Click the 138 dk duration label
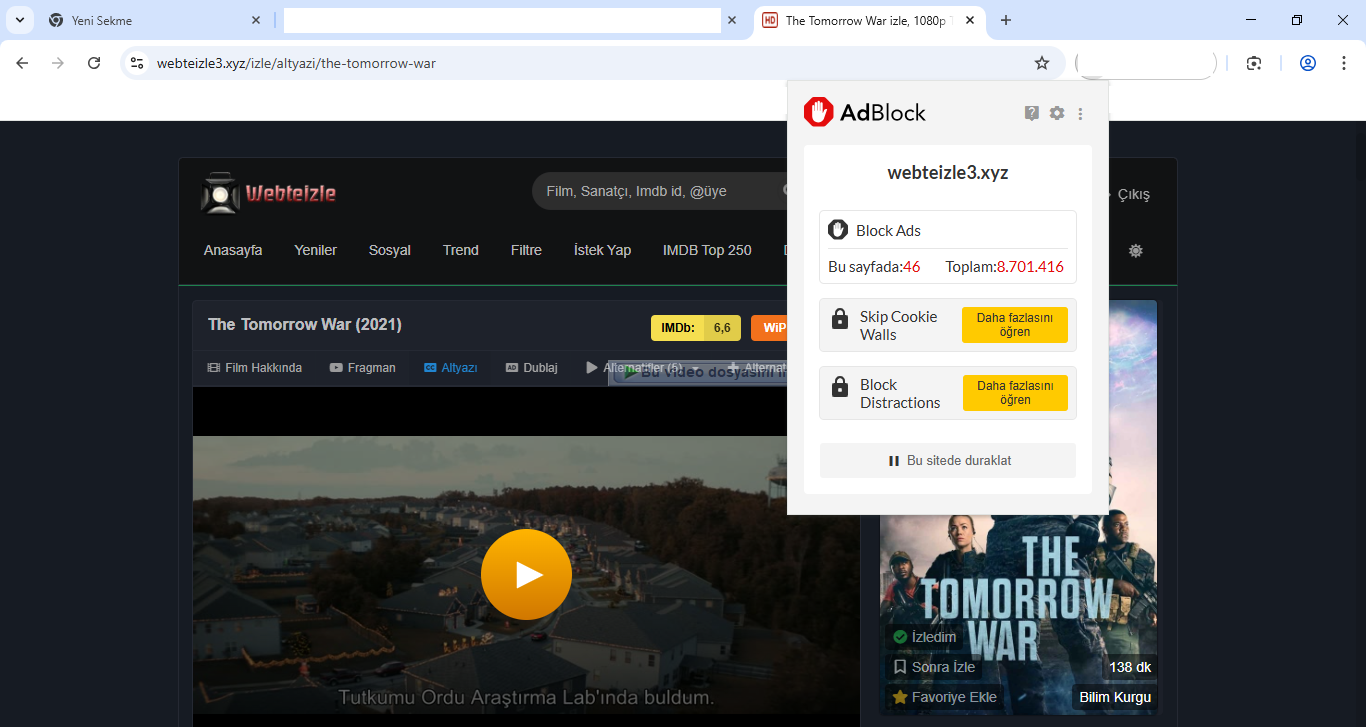The width and height of the screenshot is (1366, 727). click(1130, 667)
